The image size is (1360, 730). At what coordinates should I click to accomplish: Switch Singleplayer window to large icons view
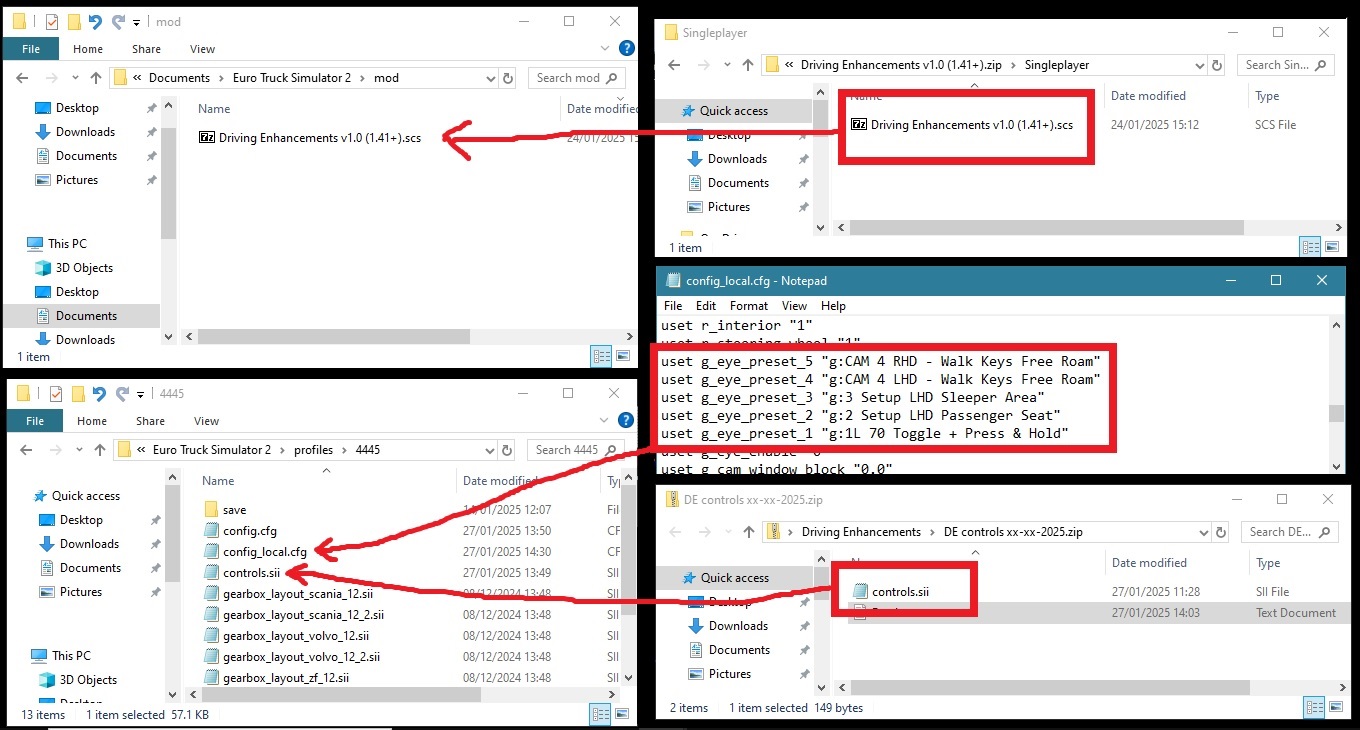tap(1333, 246)
